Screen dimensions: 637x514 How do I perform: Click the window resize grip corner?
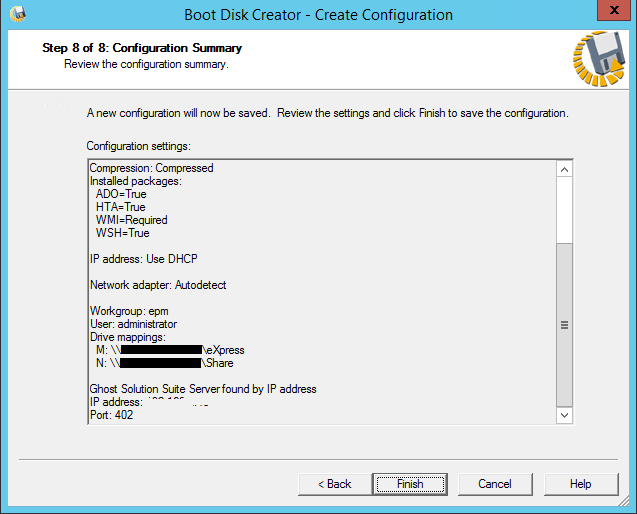[x=624, y=502]
